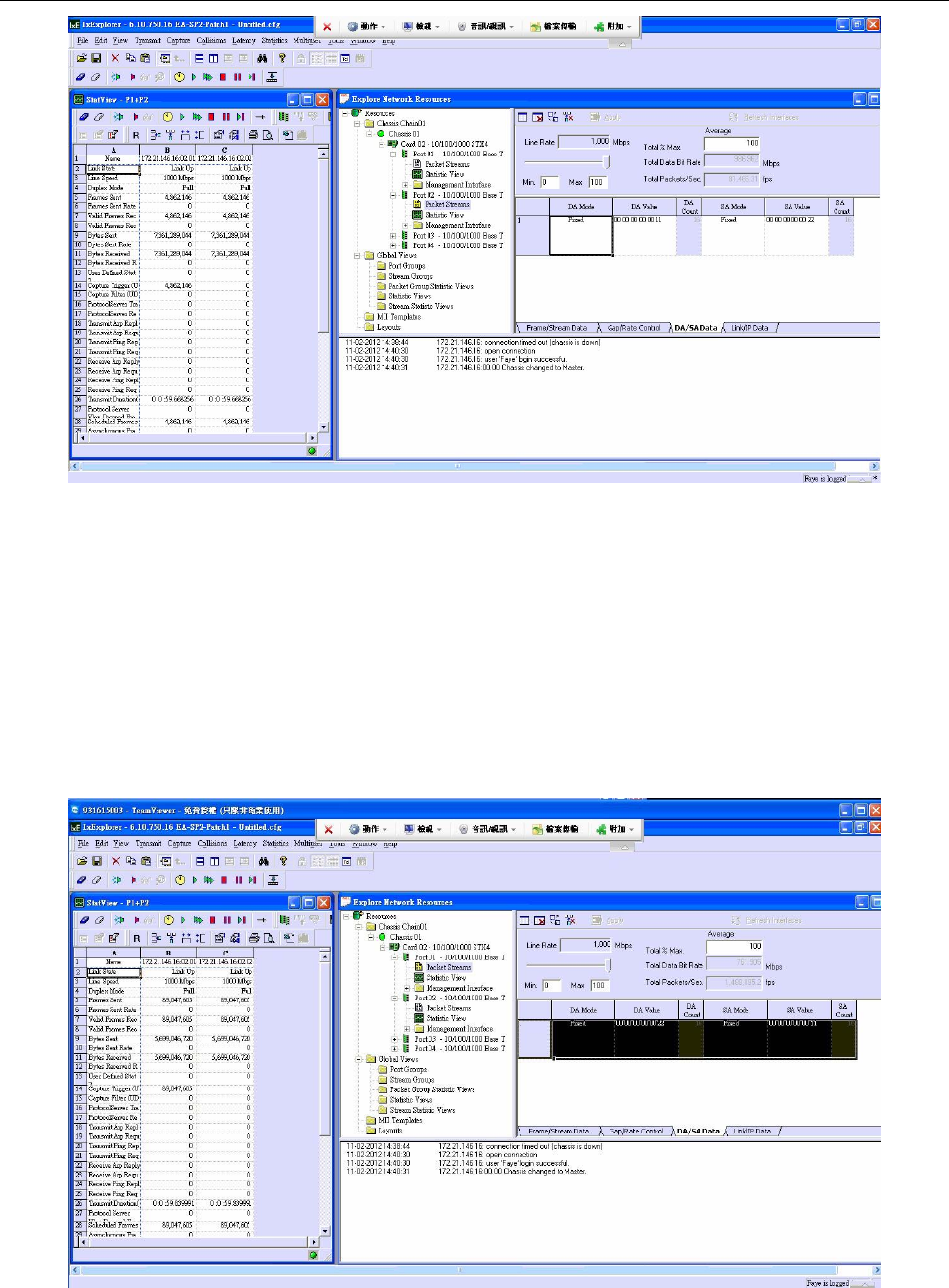Viewport: 949px width, 1288px height.
Task: Switch to Gap/Rate Control tab in TeamViewer screenshot
Action: [636, 1131]
